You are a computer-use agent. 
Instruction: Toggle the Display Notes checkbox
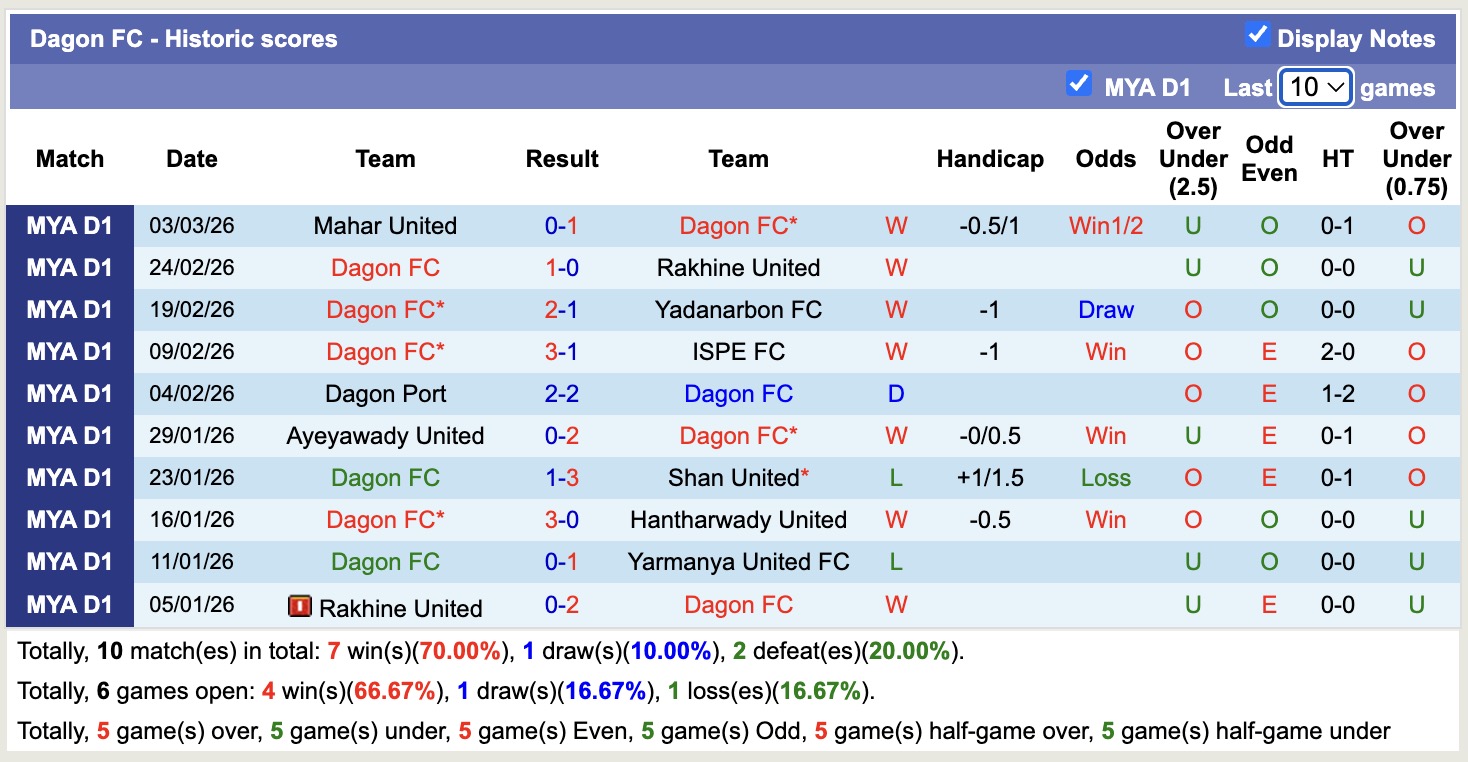click(1257, 36)
